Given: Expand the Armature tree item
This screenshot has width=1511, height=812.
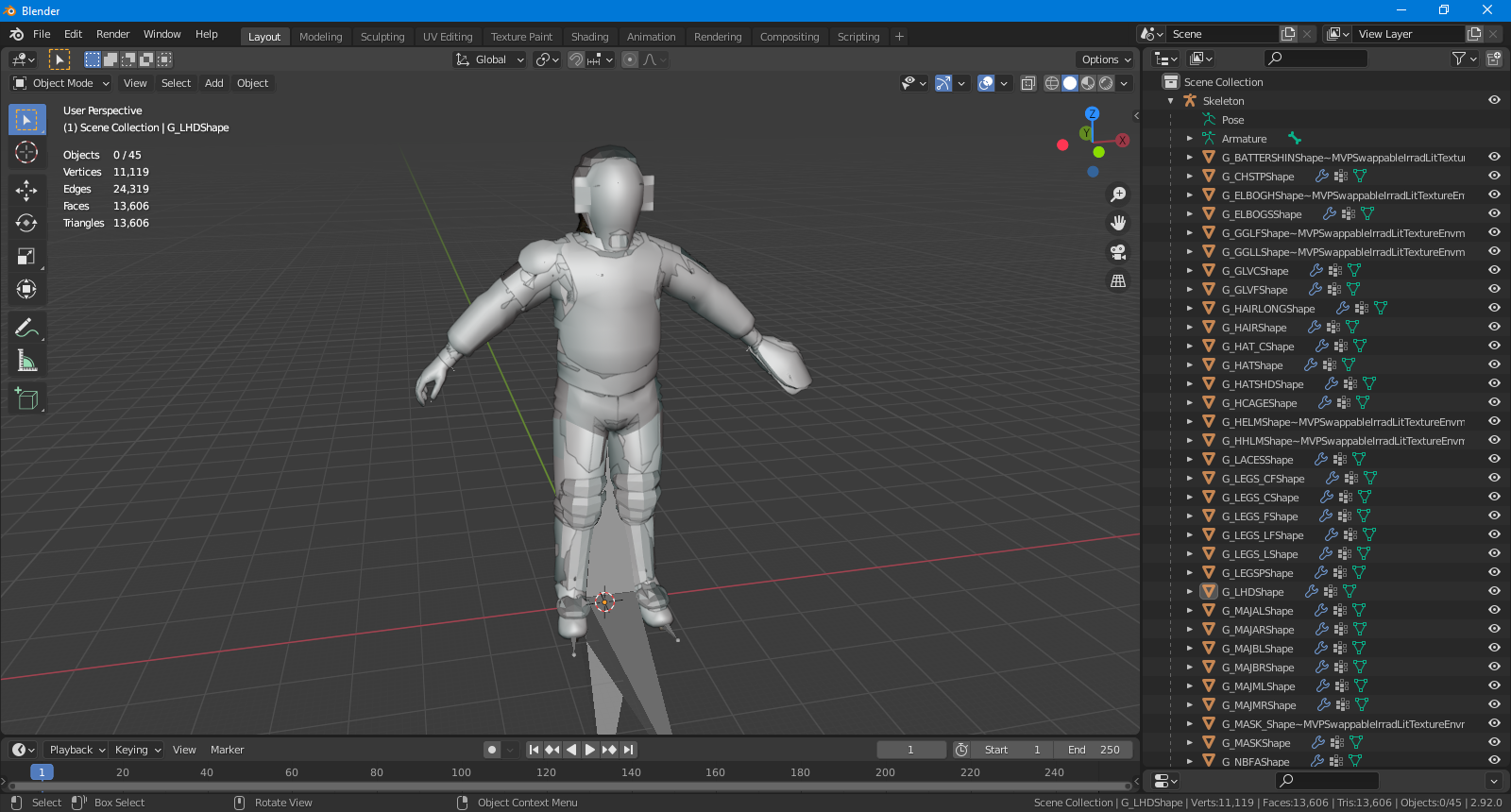Looking at the screenshot, I should coord(1190,139).
